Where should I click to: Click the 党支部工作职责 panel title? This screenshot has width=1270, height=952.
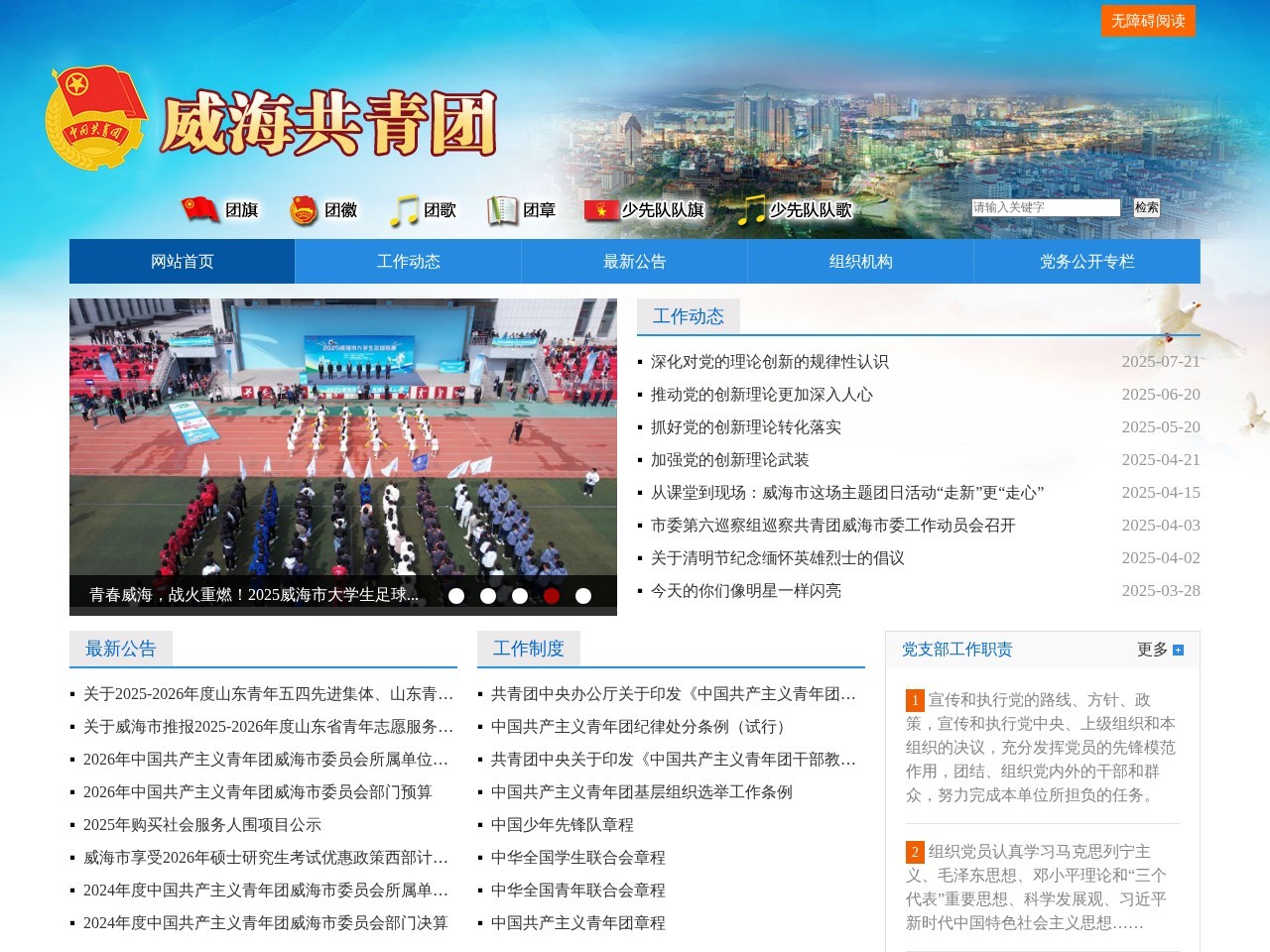point(957,650)
